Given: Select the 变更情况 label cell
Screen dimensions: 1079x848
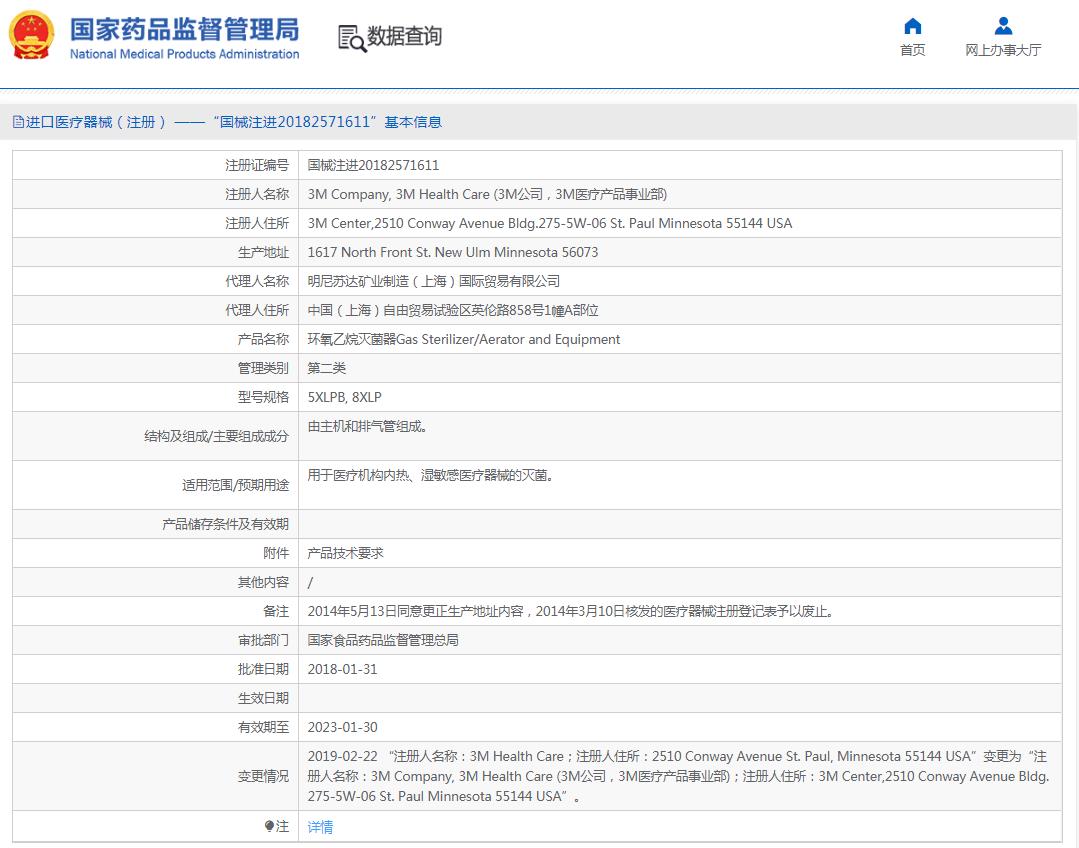Looking at the screenshot, I should tap(156, 776).
